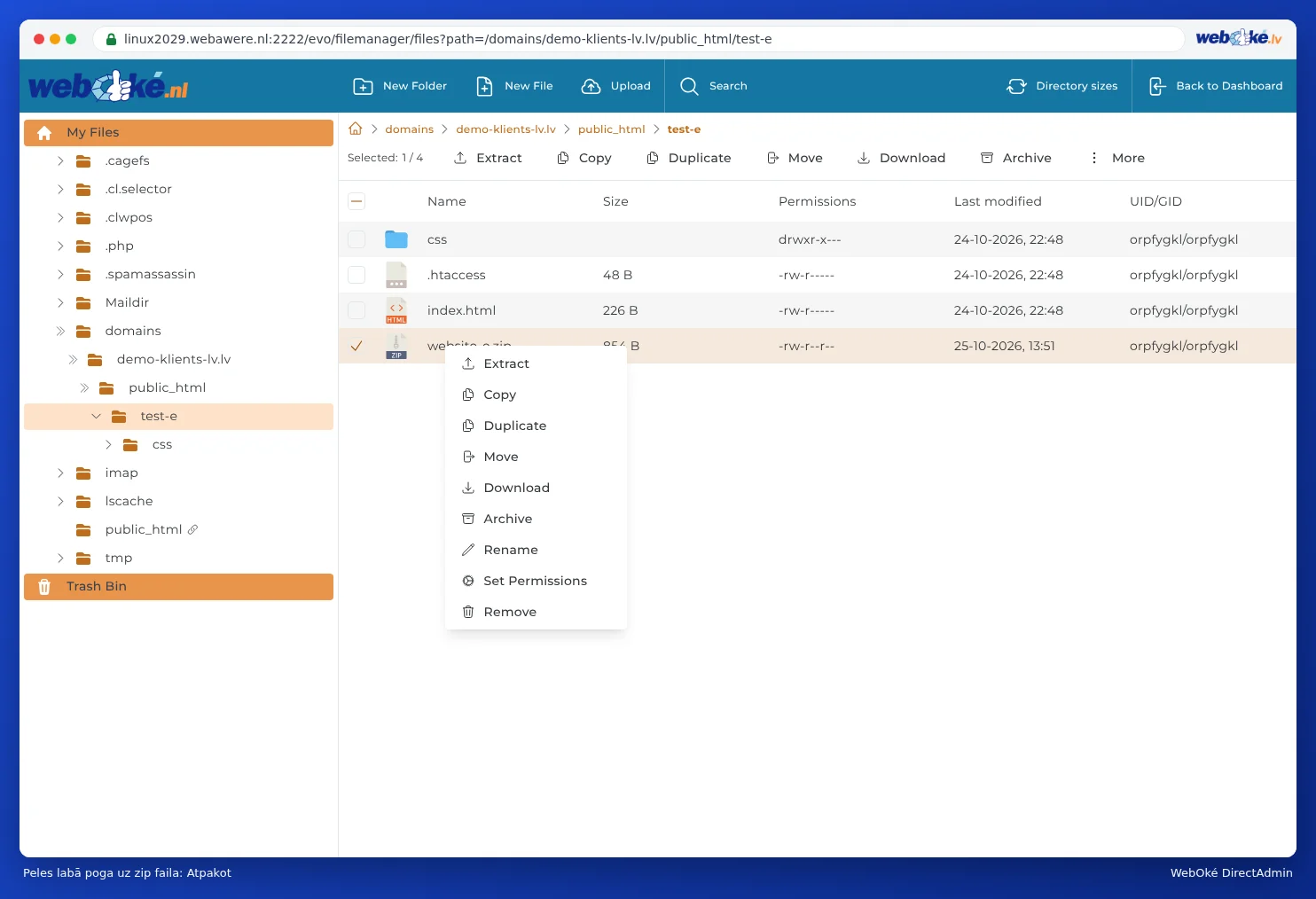The height and width of the screenshot is (899, 1316).
Task: Click the home icon in breadcrumb
Action: tap(356, 129)
